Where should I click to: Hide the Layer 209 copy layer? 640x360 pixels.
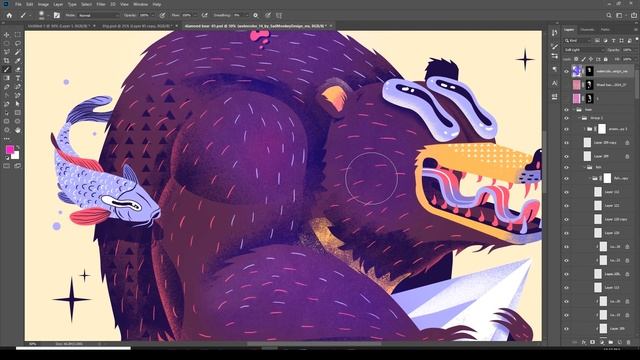pos(566,143)
